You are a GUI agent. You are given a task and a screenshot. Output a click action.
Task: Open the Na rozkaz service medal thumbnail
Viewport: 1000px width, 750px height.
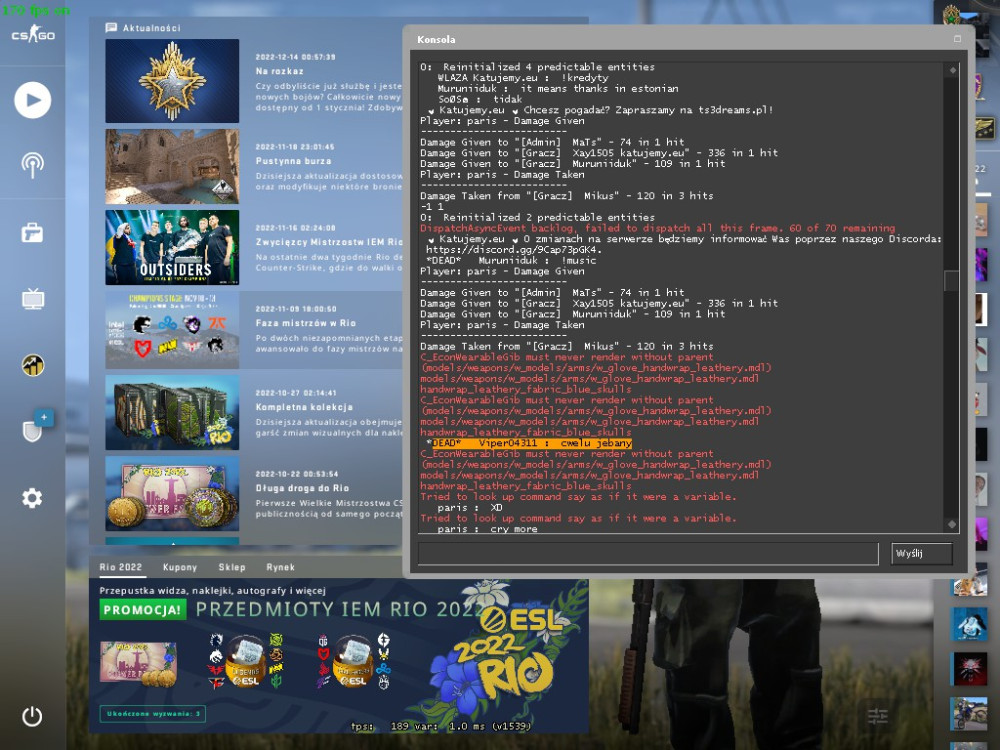[172, 81]
